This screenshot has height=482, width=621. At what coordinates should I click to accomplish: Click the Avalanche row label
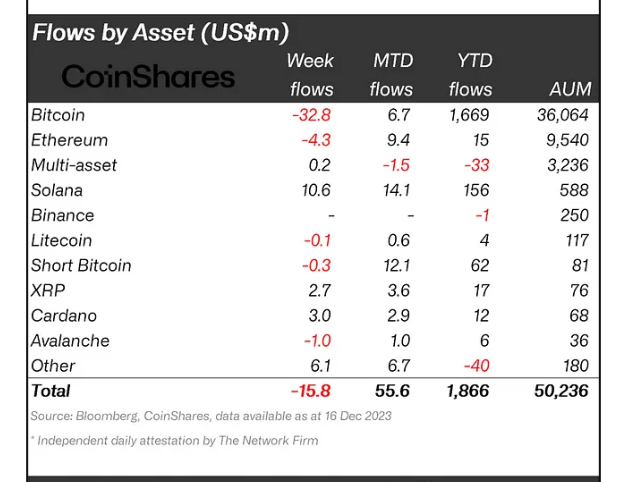70,340
